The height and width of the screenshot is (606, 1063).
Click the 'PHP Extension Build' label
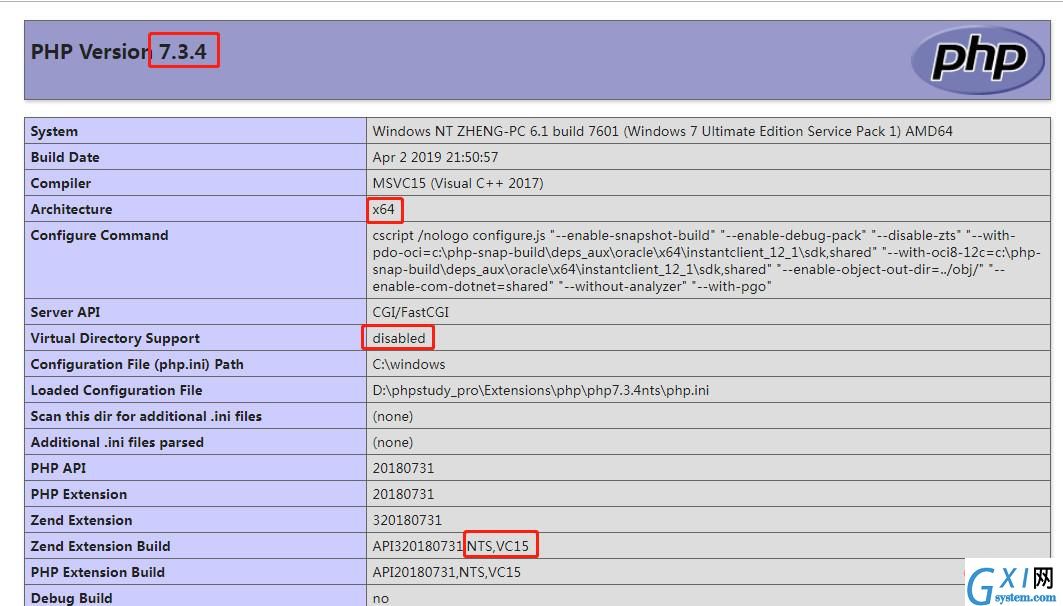point(98,572)
